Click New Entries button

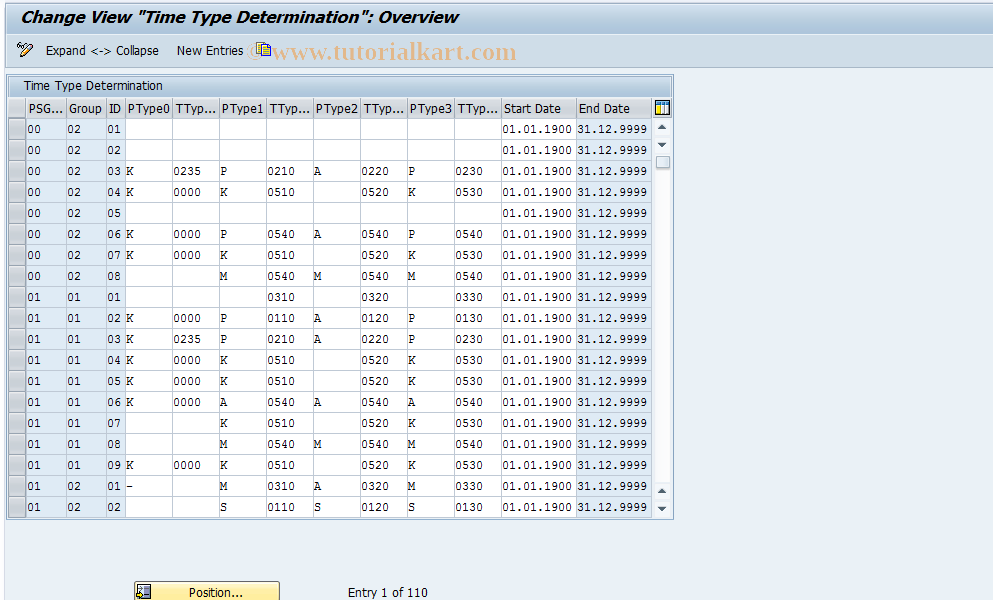coord(210,51)
